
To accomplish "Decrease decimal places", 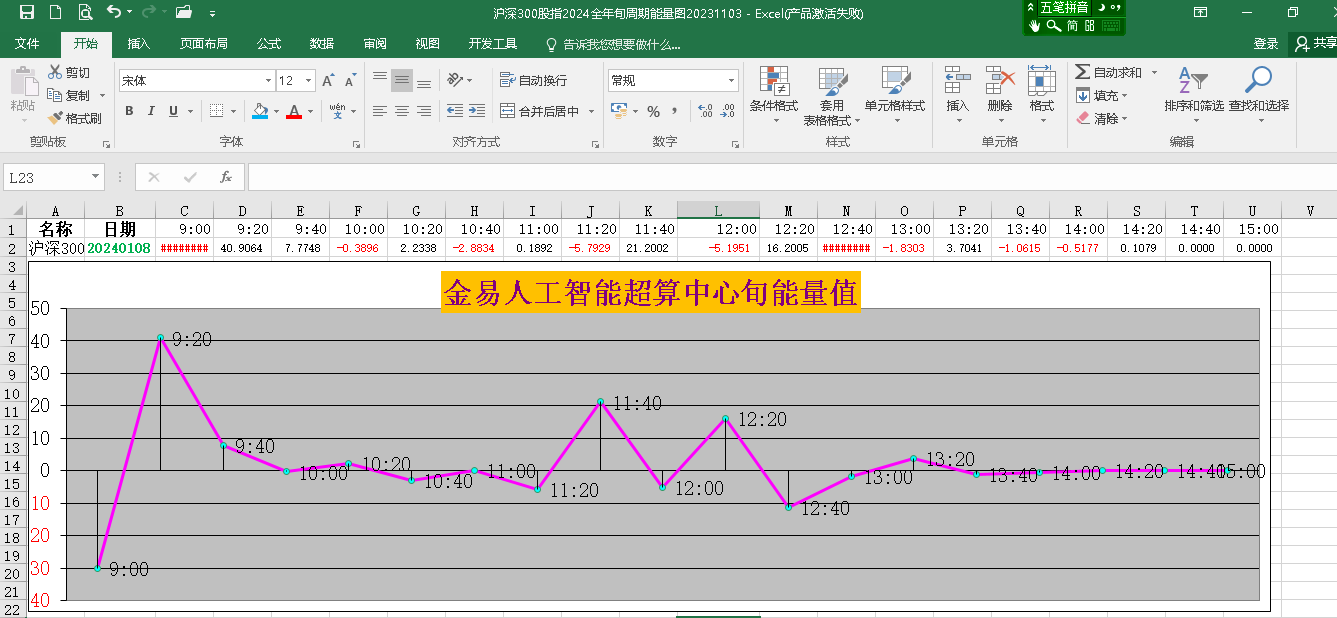I will 728,111.
